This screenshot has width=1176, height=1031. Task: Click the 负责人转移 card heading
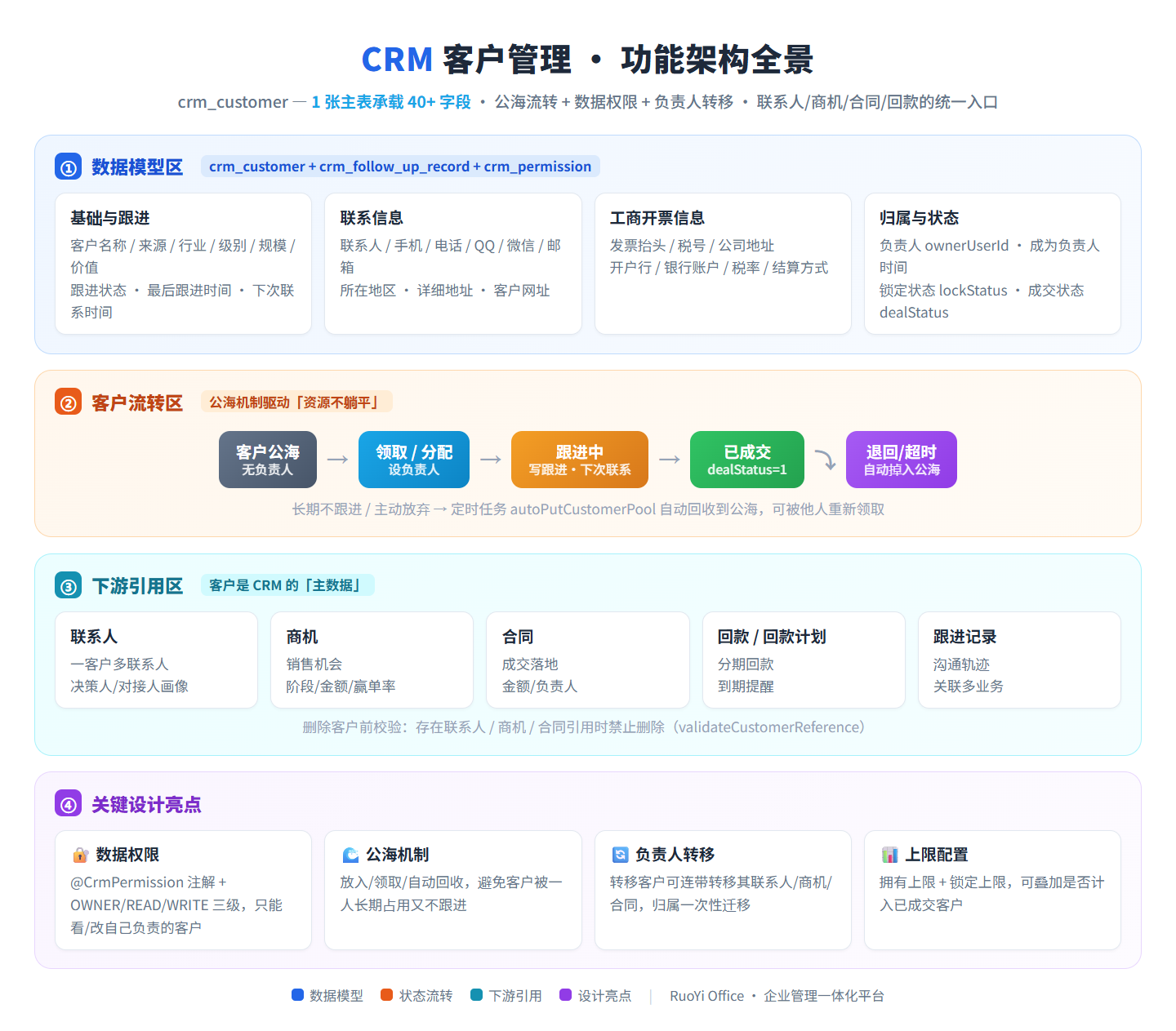(675, 855)
